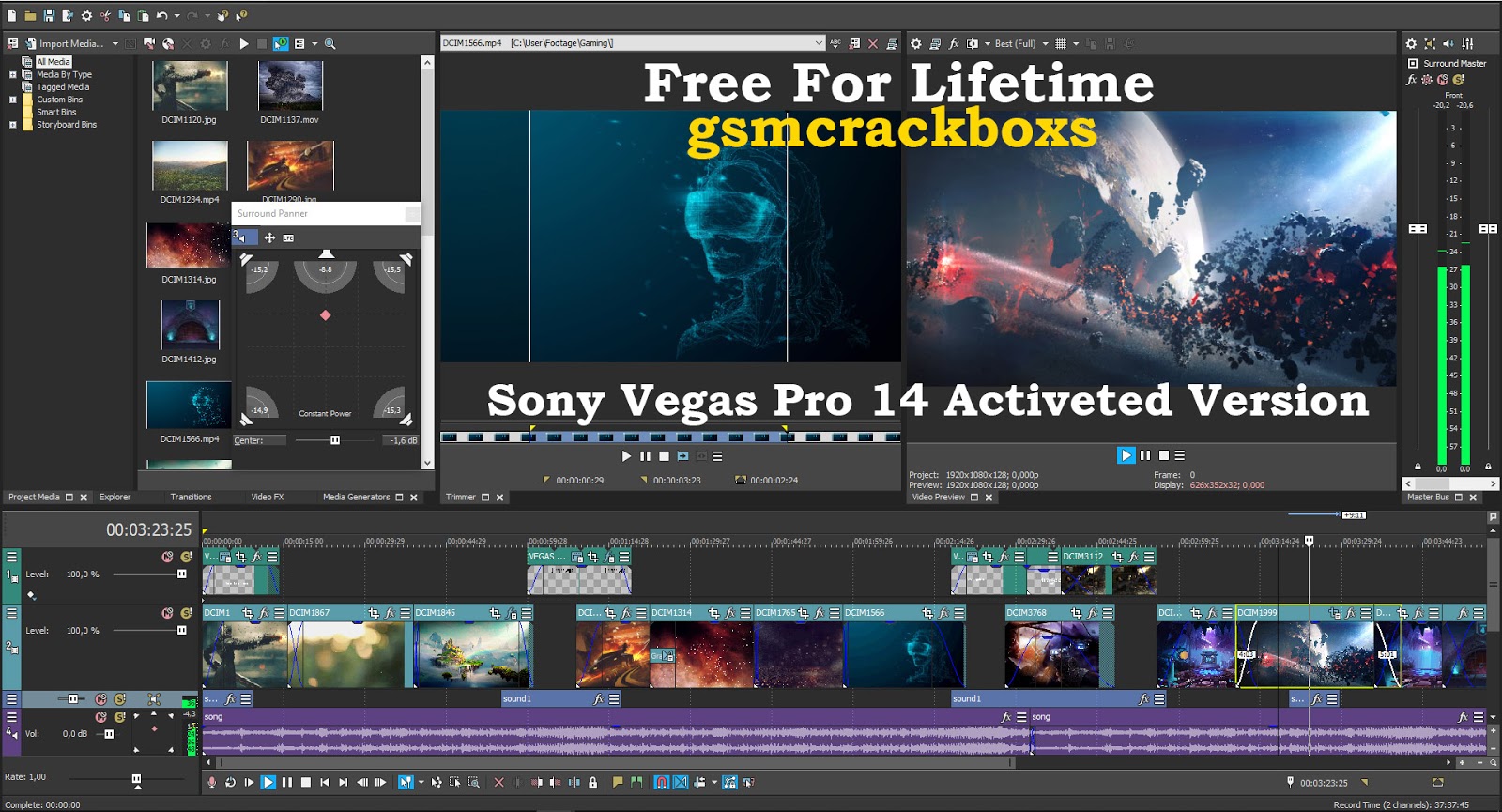Open track 2 header menu icon

11,612
